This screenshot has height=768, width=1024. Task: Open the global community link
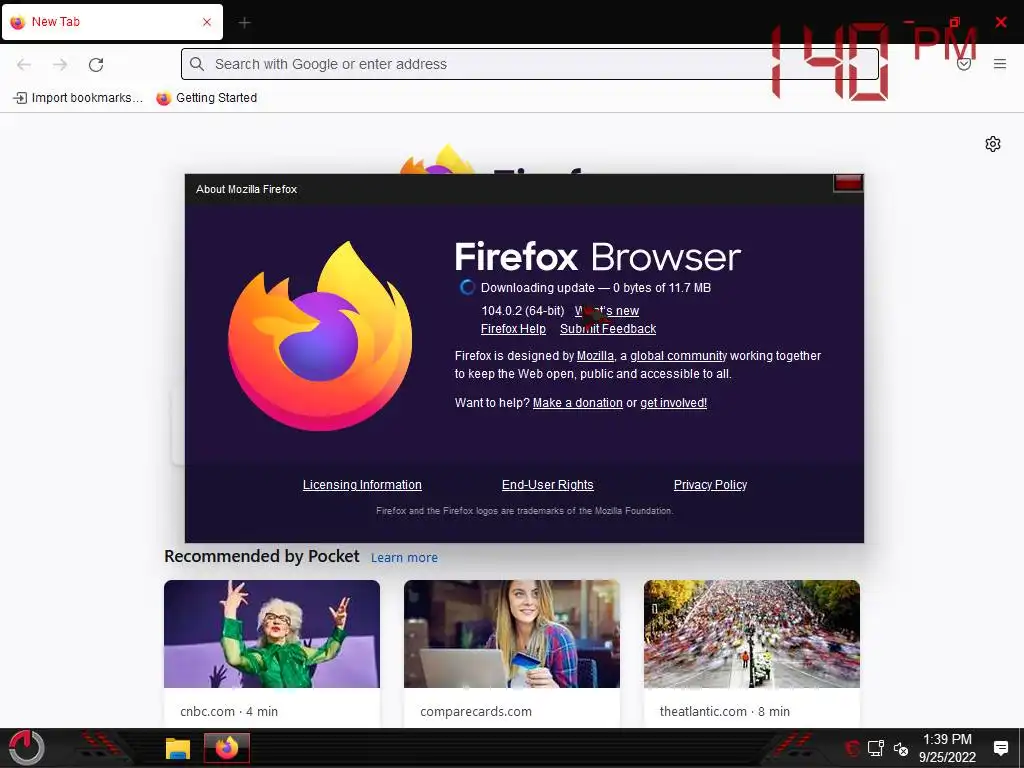(x=679, y=356)
